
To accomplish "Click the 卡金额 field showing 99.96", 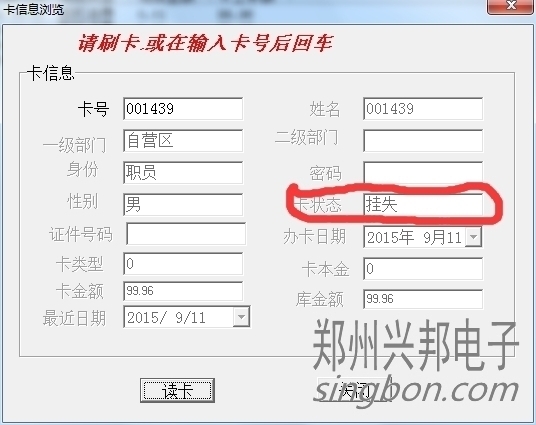I will (x=183, y=291).
